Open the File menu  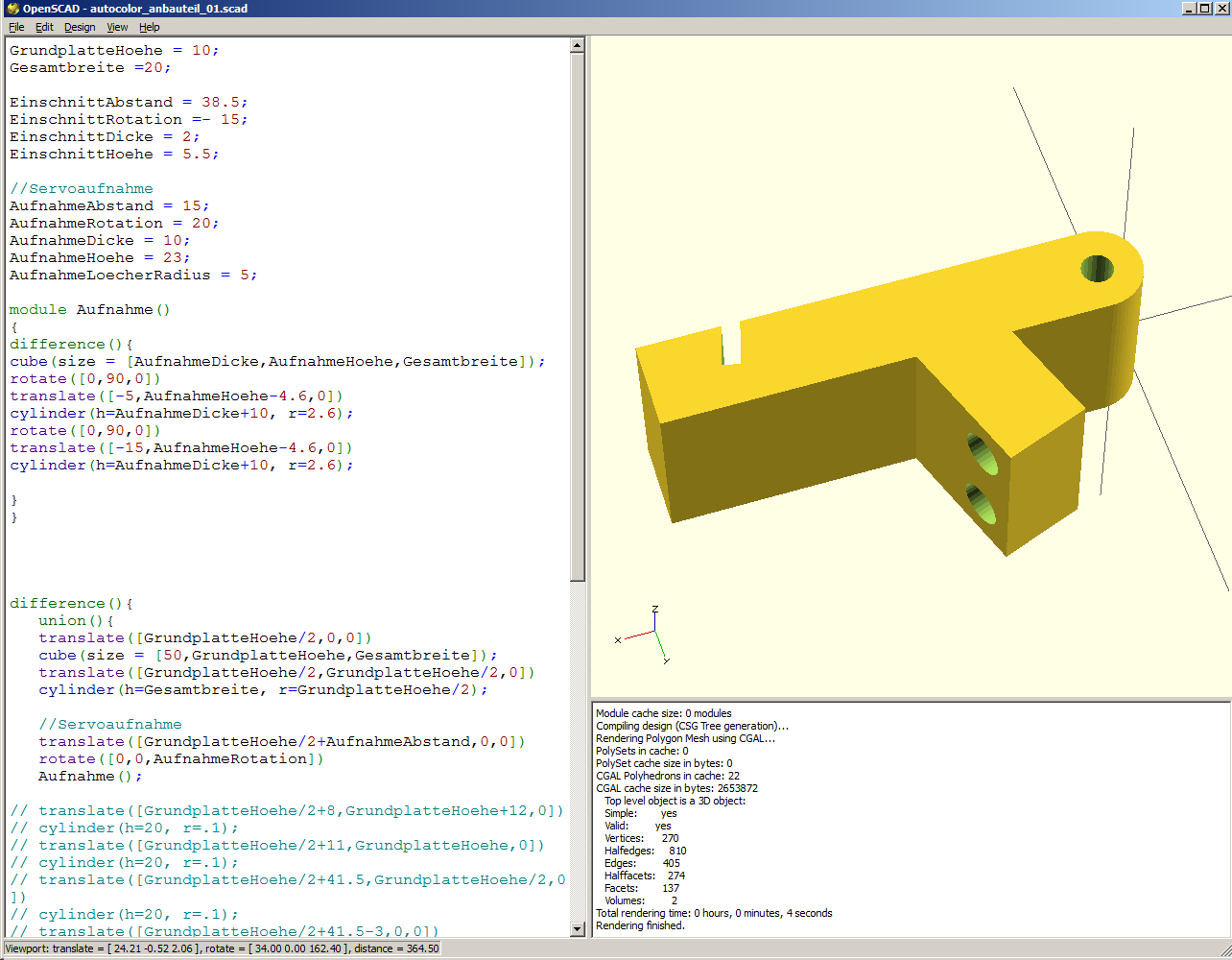pos(16,27)
